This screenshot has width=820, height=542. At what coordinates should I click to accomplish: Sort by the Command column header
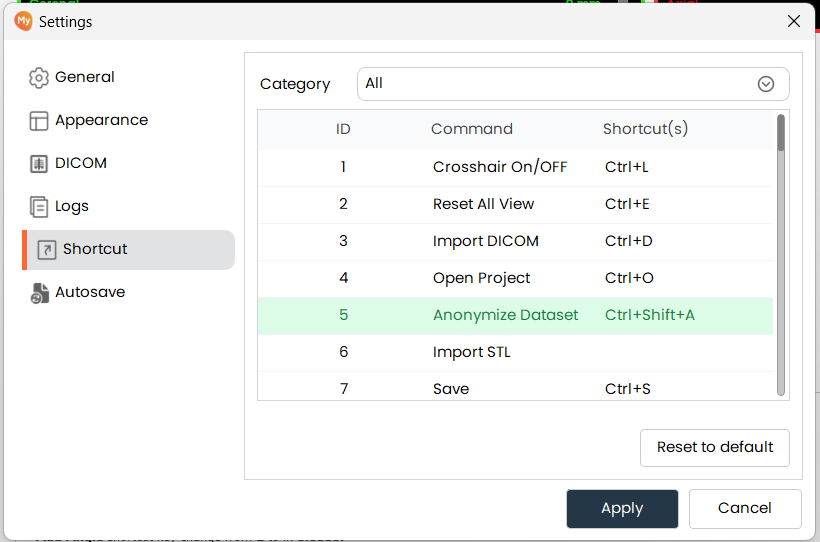471,129
